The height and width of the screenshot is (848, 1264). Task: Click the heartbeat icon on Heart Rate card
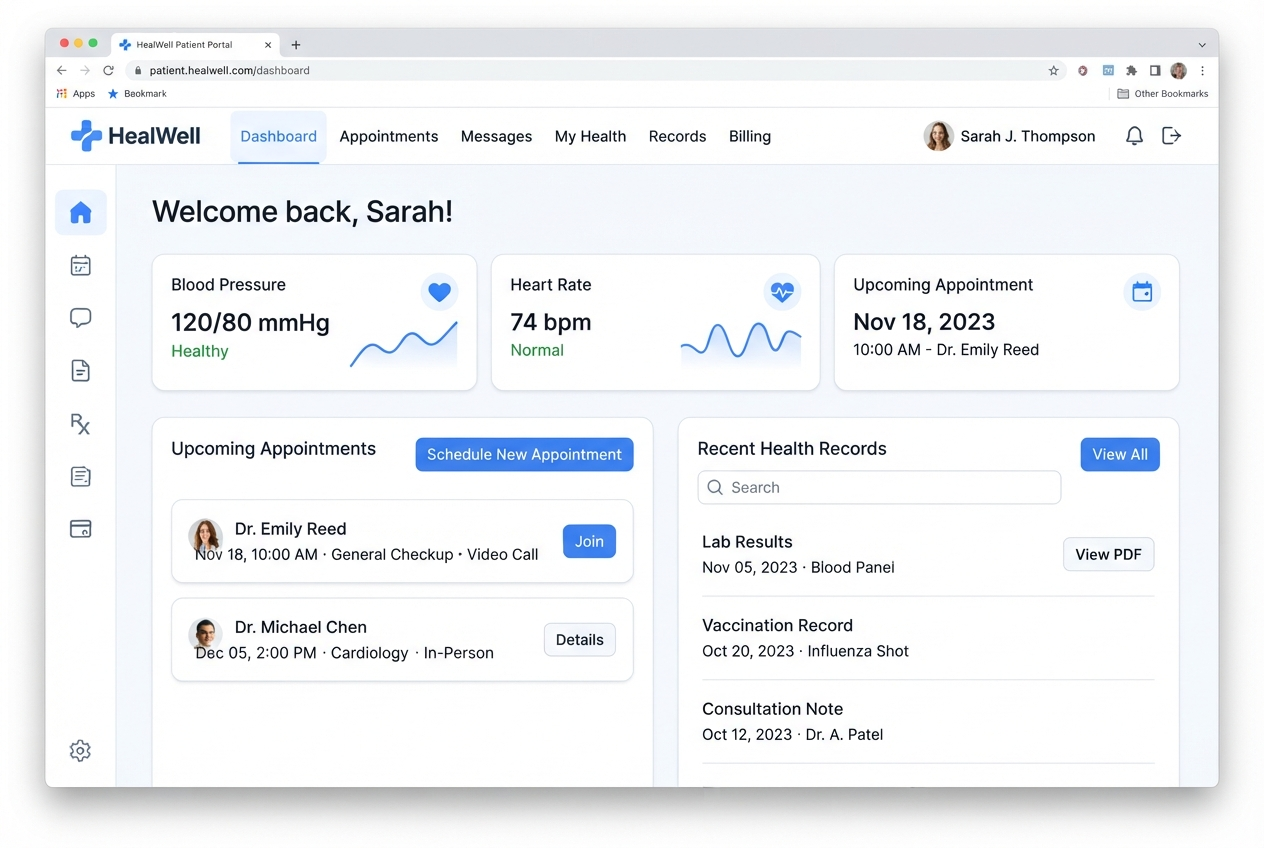782,293
